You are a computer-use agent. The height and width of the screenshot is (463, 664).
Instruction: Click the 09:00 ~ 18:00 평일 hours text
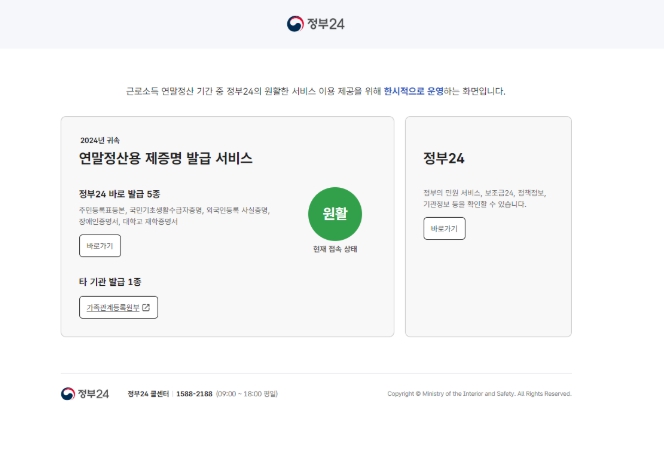coord(246,394)
